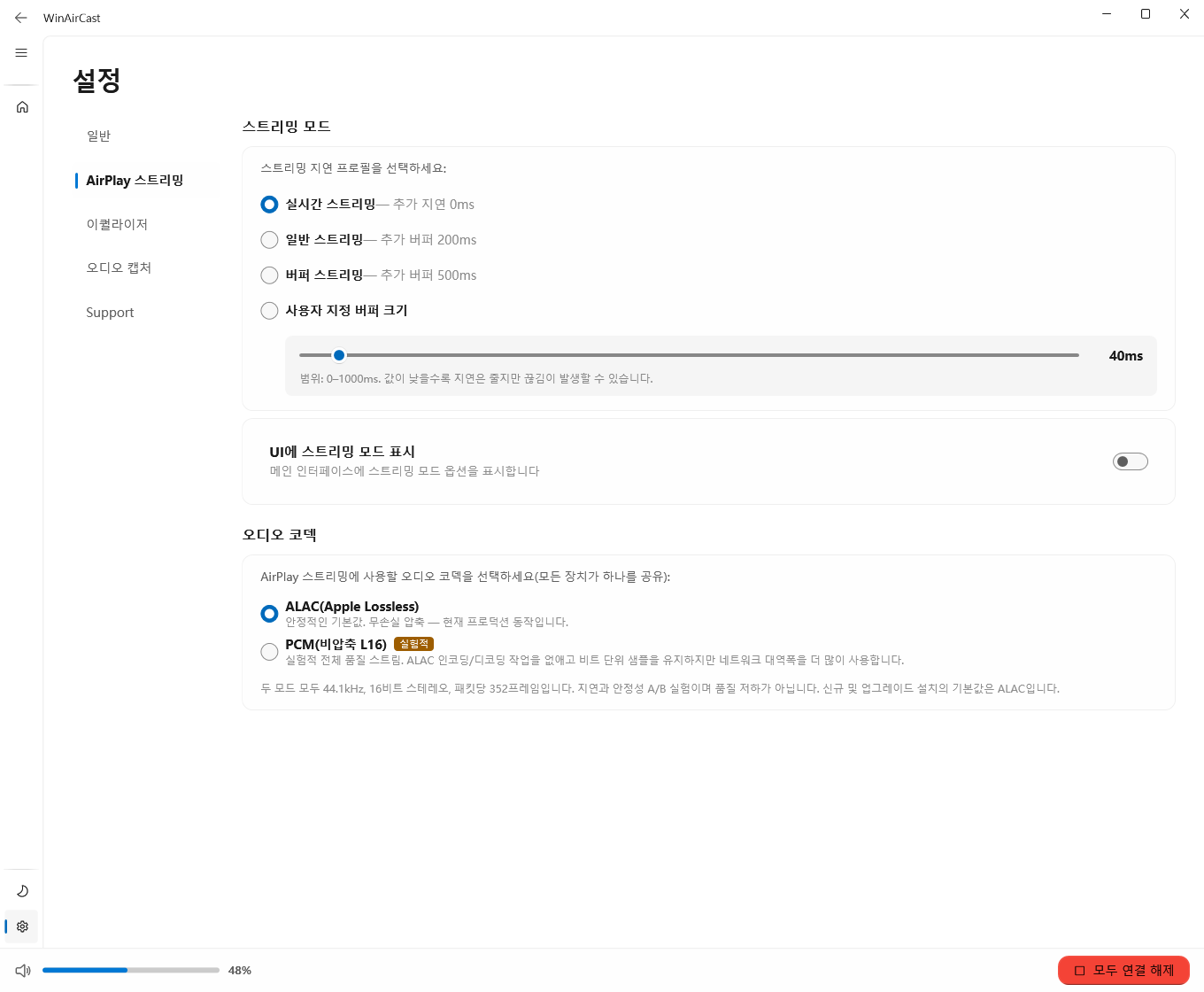Image resolution: width=1204 pixels, height=992 pixels.
Task: Open the AirPlay 스트리밍 settings tab
Action: click(135, 181)
